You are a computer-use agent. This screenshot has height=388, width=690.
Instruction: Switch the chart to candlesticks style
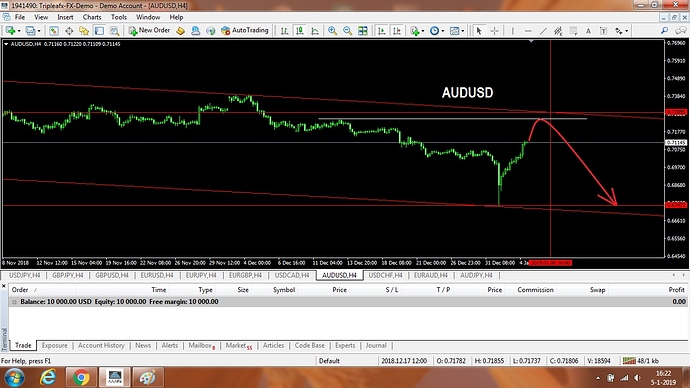pos(300,30)
